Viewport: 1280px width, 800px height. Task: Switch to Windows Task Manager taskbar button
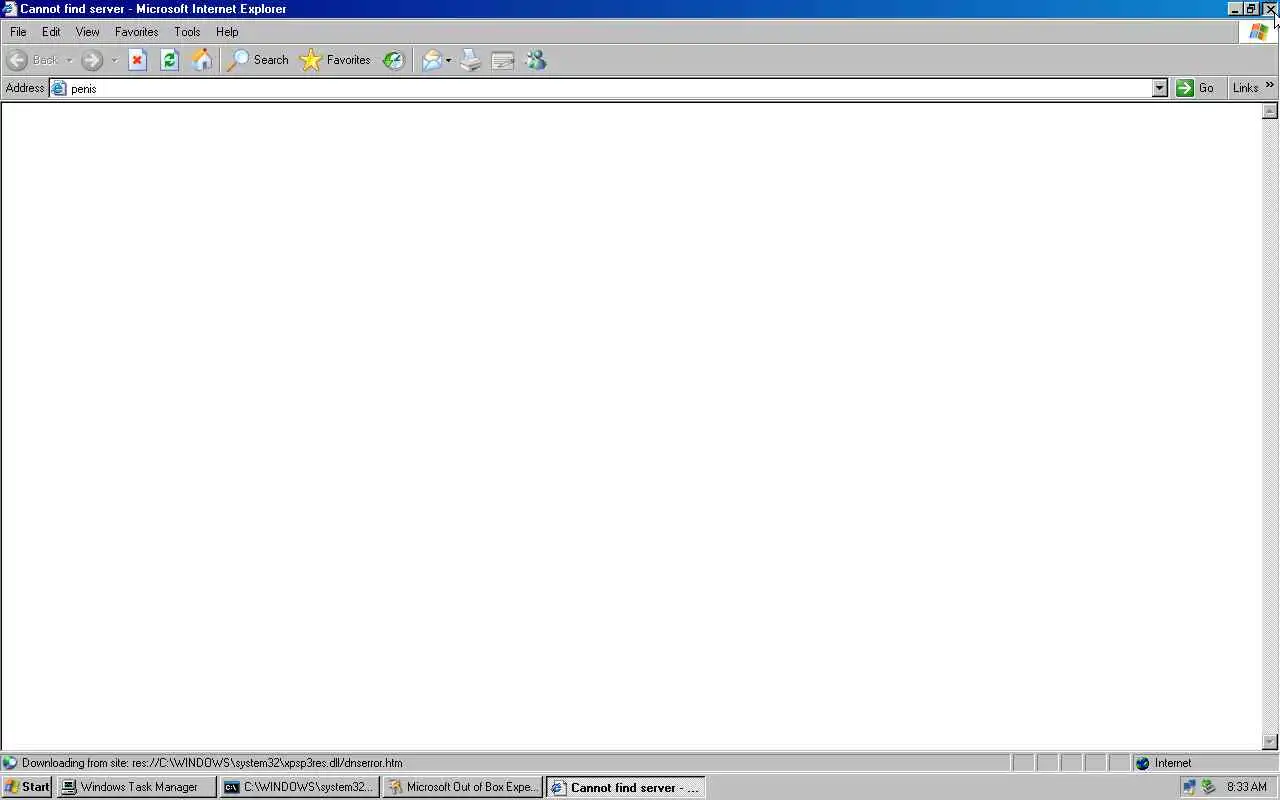click(x=136, y=787)
